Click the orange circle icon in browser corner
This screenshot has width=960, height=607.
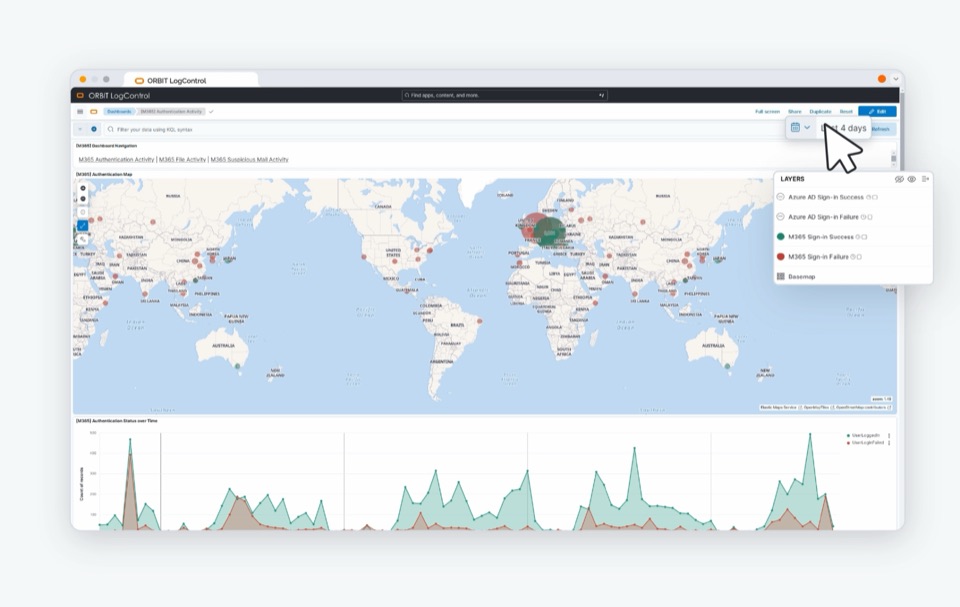coord(882,78)
